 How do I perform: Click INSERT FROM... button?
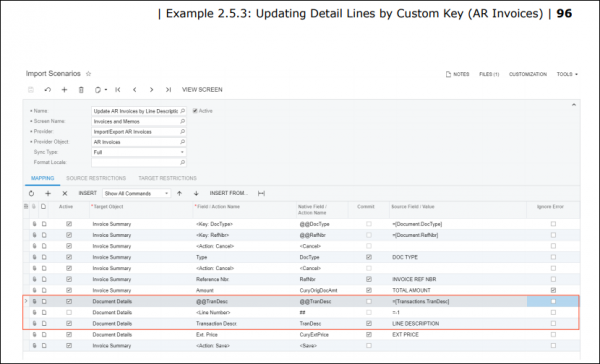228,193
